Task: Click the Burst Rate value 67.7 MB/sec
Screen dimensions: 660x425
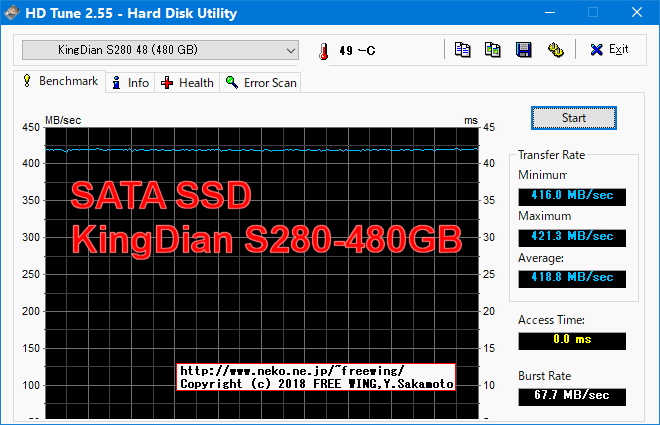Action: pyautogui.click(x=572, y=396)
